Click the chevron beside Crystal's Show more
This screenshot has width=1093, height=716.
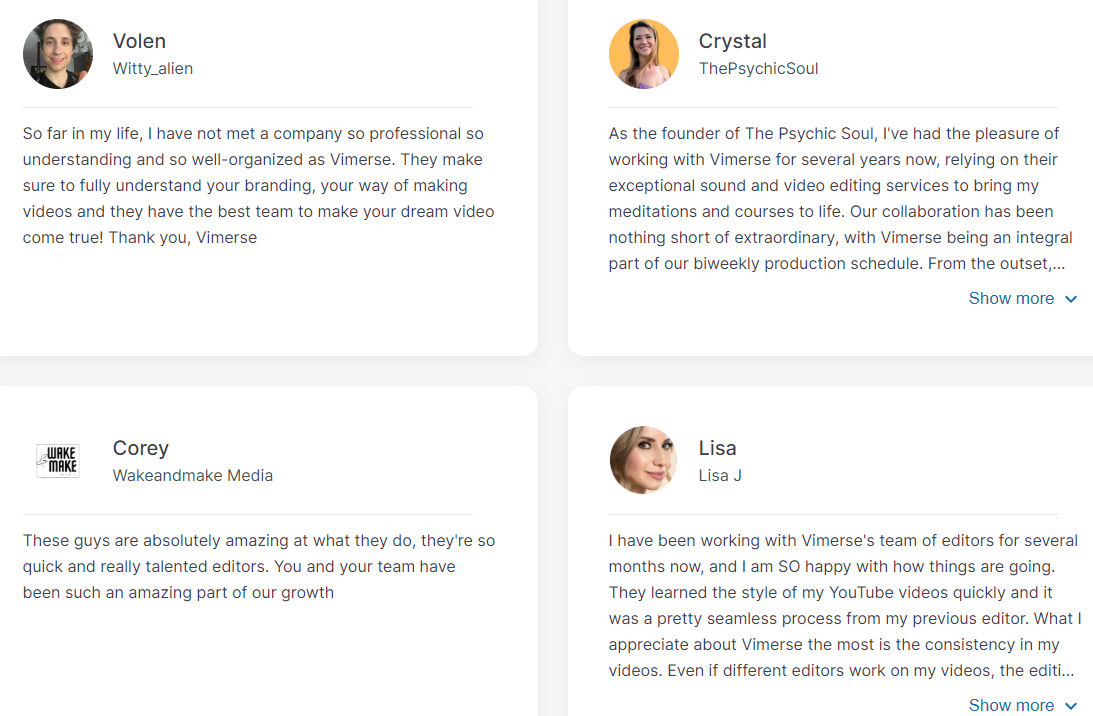coord(1071,299)
